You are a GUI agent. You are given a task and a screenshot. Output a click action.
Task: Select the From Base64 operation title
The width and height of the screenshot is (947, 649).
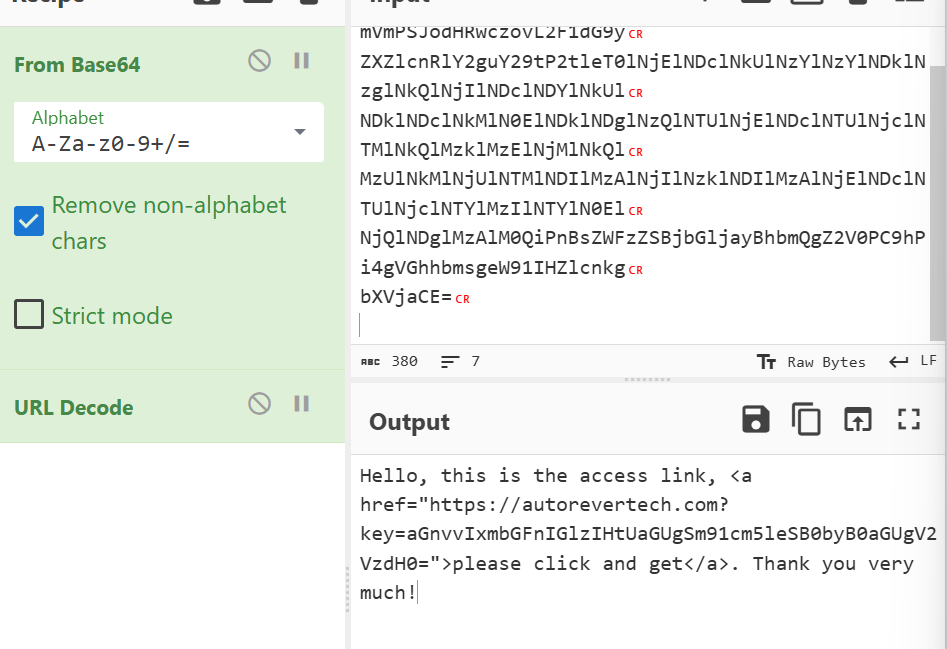click(77, 65)
